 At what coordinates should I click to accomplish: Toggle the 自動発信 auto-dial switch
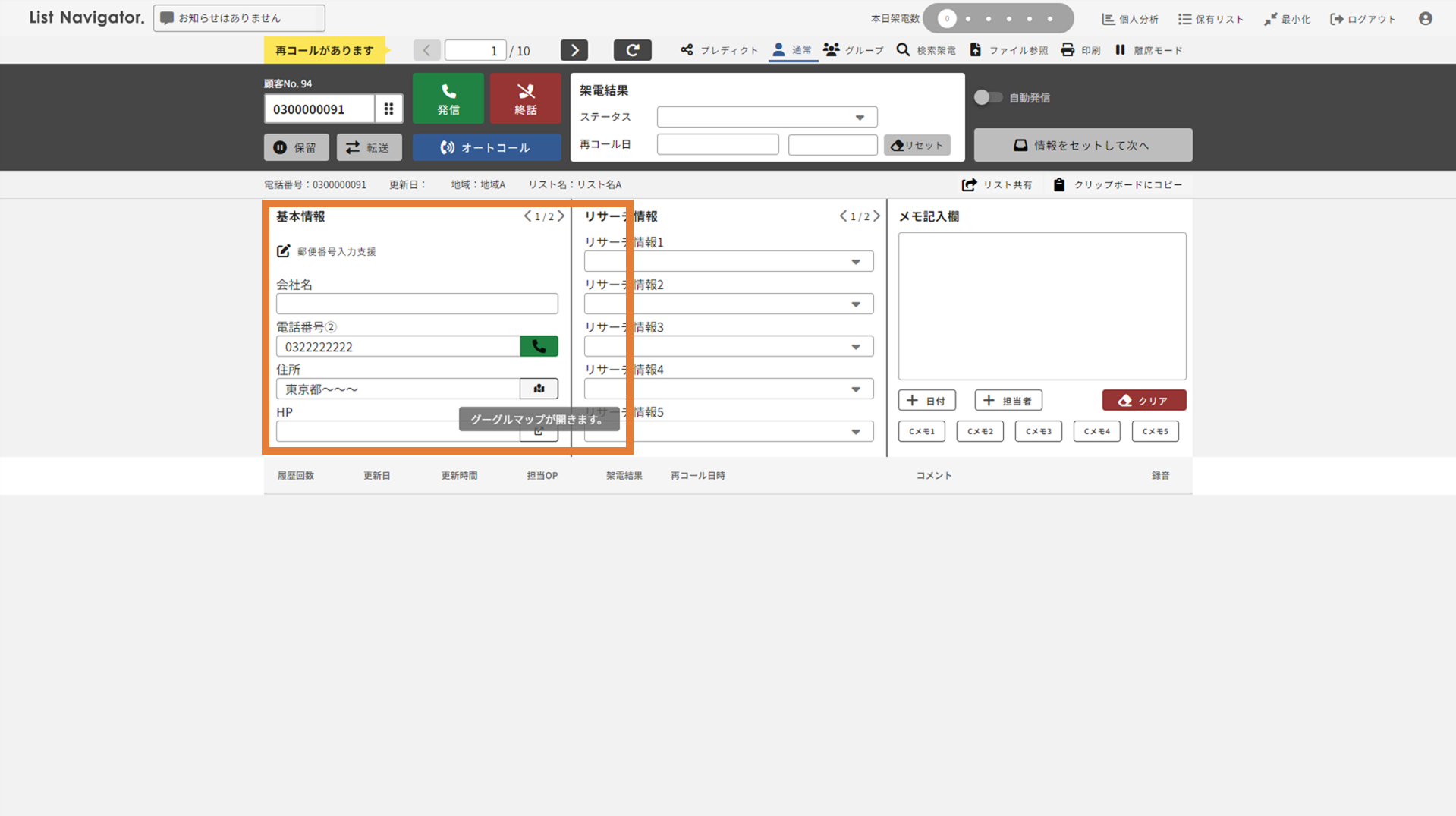point(988,97)
